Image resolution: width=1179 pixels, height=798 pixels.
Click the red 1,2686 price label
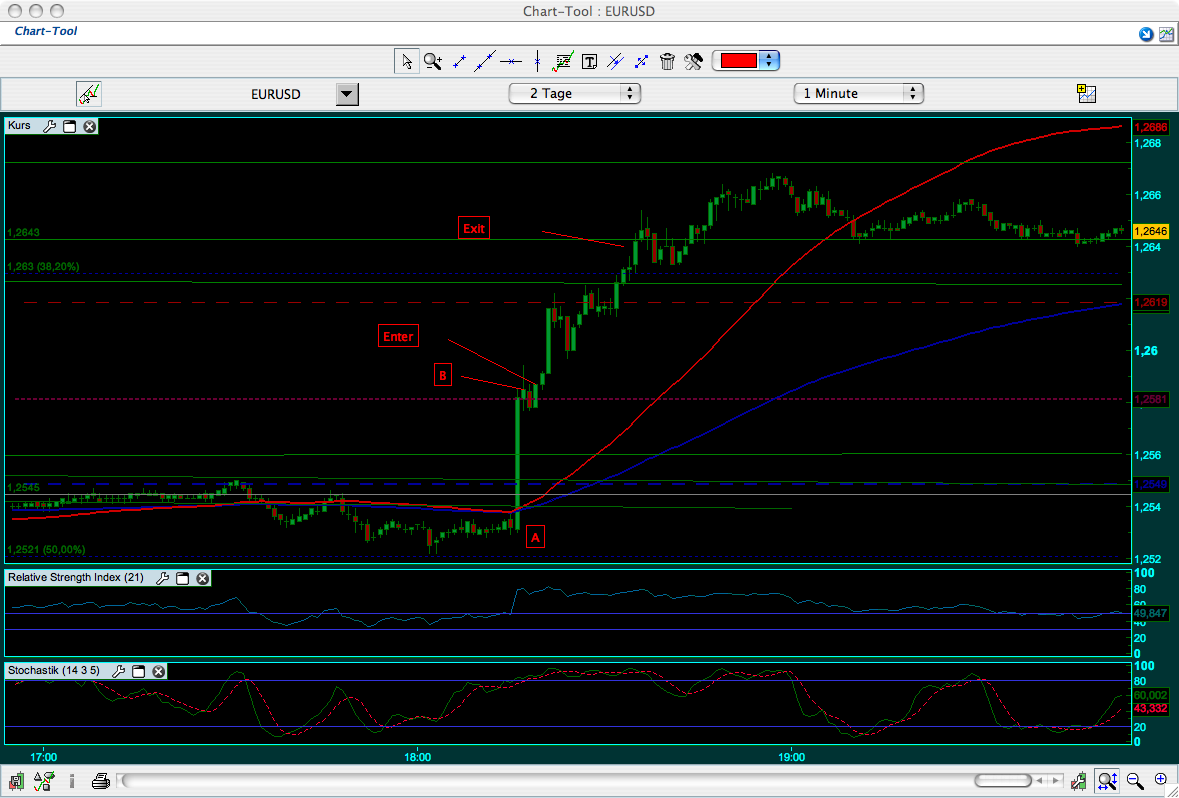(1151, 128)
